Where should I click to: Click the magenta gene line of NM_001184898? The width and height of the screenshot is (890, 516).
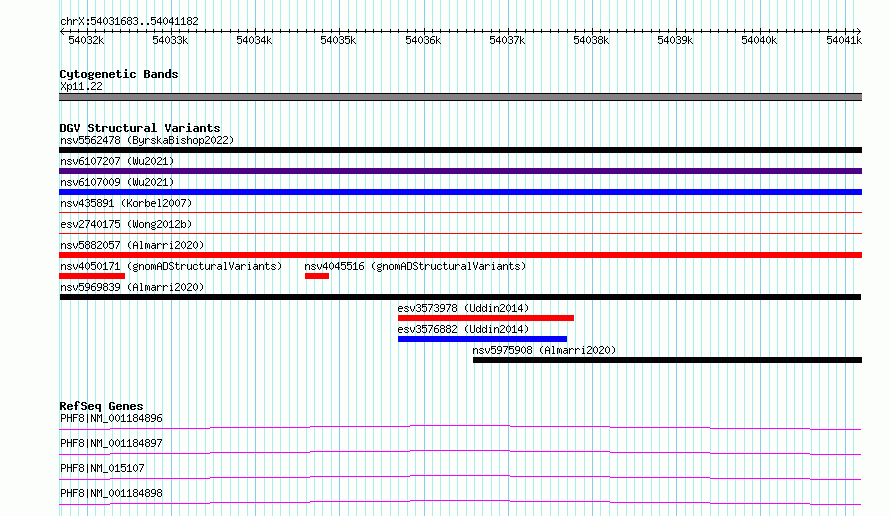coord(460,502)
